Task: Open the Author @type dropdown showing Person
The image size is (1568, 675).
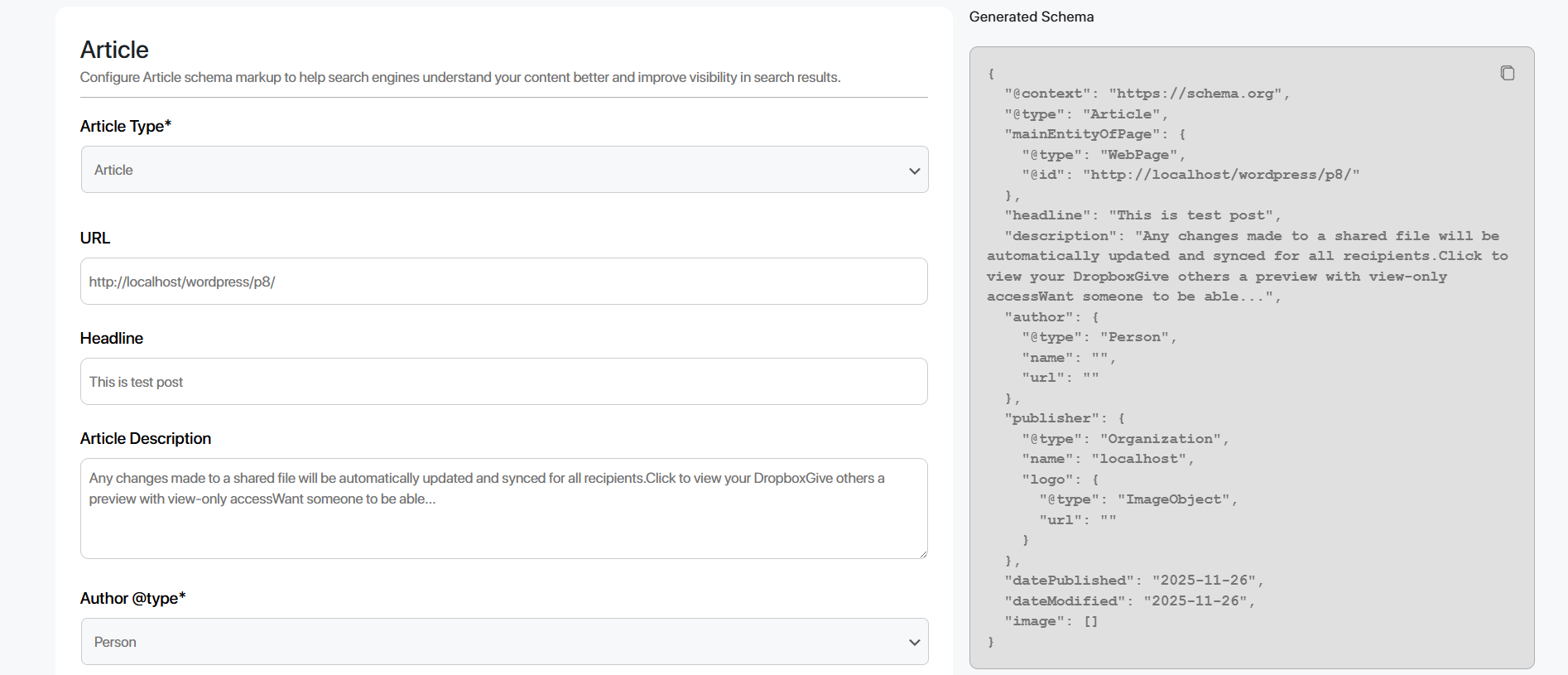Action: tap(504, 642)
